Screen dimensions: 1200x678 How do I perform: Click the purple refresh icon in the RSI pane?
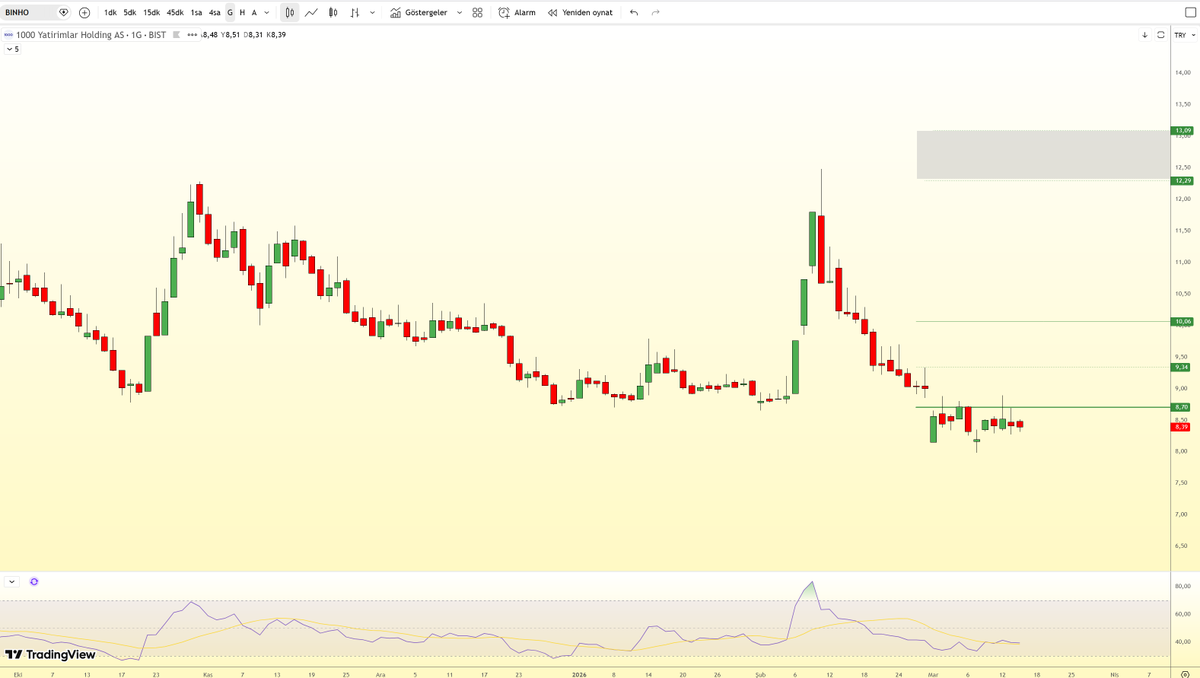(34, 581)
